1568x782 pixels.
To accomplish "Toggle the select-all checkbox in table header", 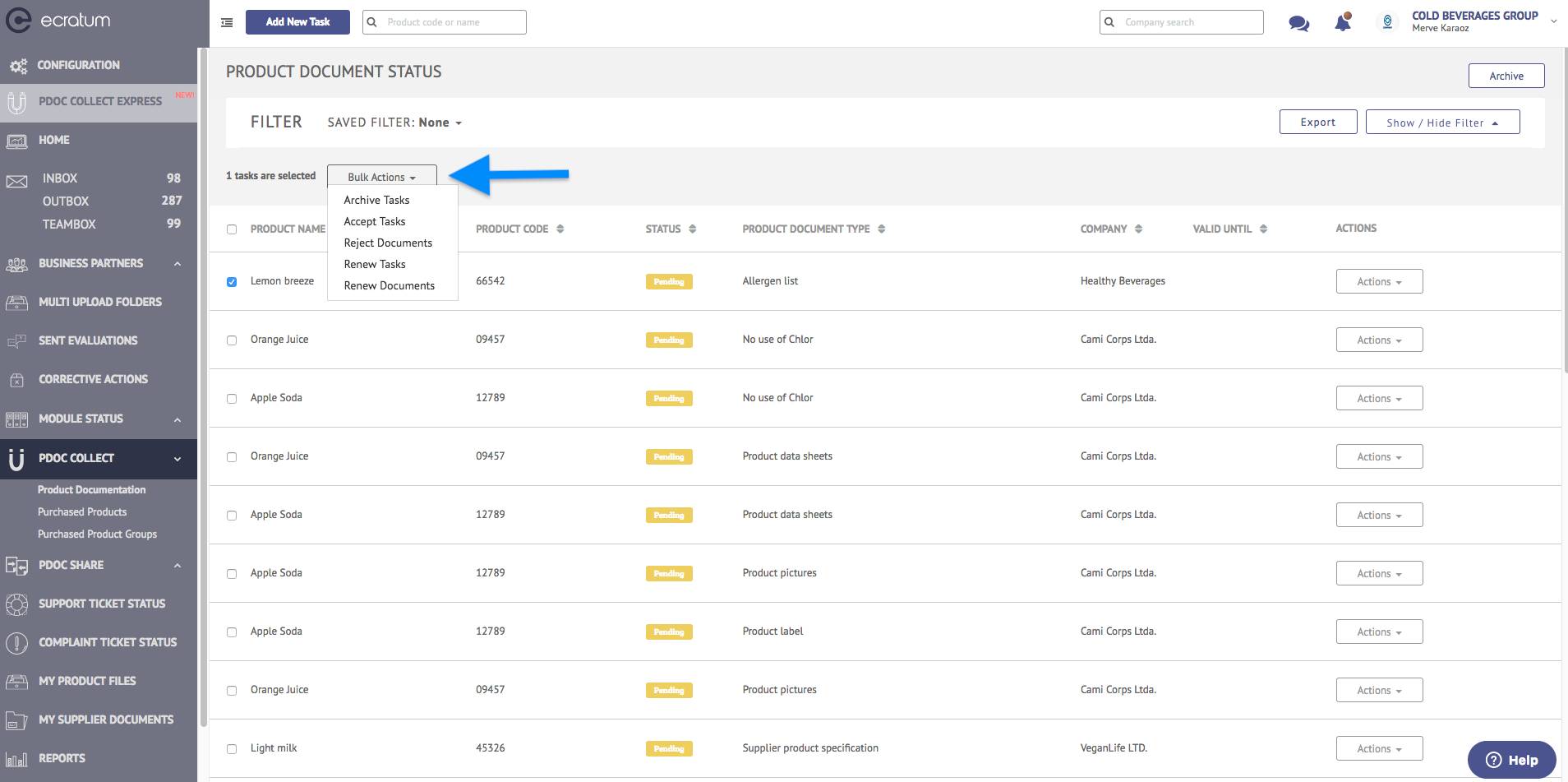I will [x=232, y=229].
